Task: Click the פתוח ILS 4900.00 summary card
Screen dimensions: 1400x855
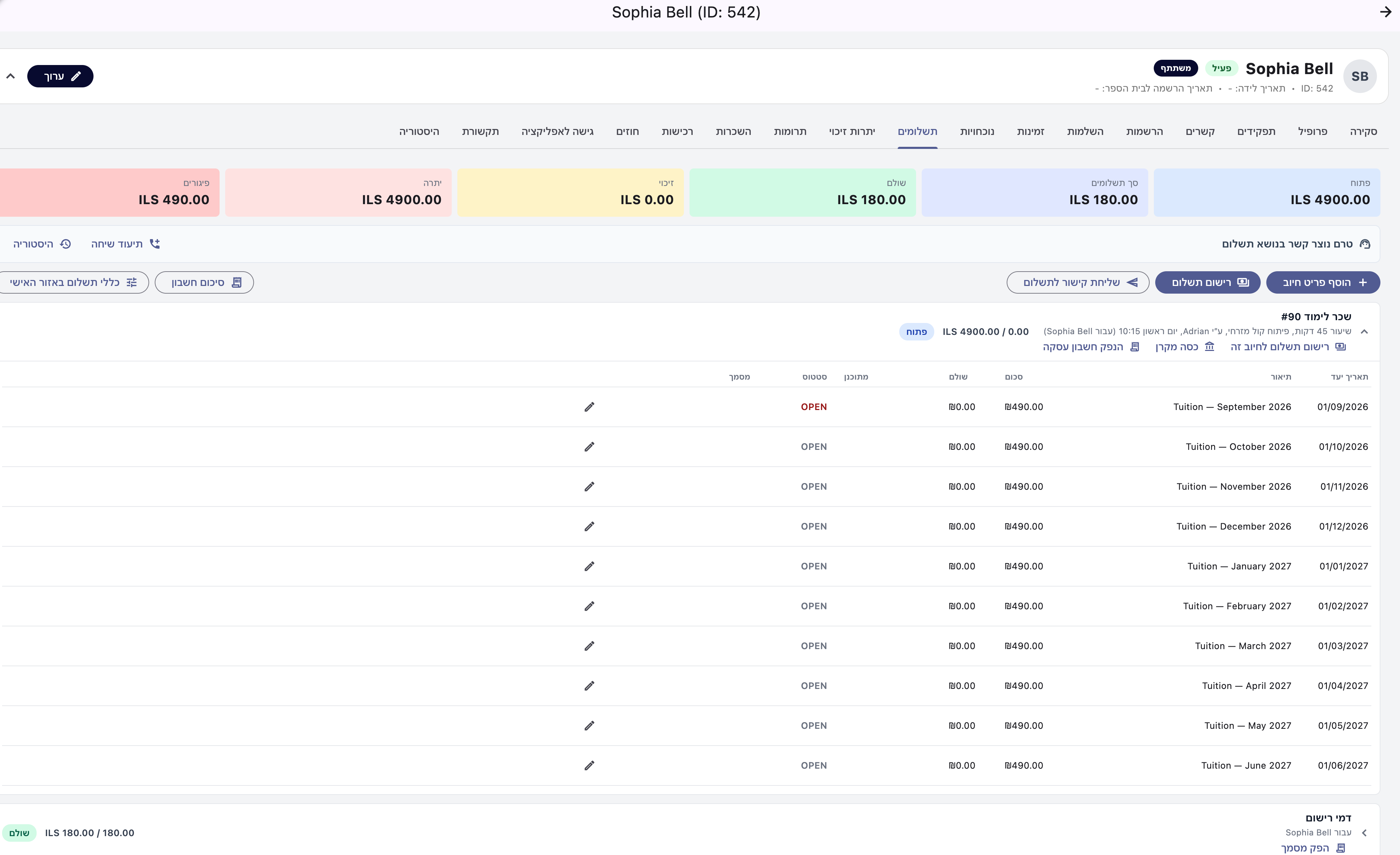Action: 1266,193
